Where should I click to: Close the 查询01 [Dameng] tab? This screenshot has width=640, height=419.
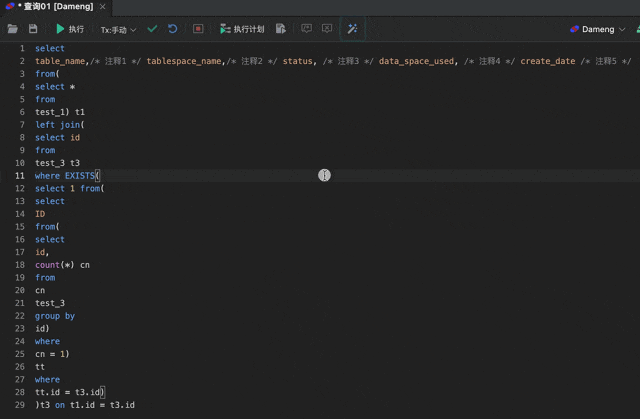pos(102,7)
